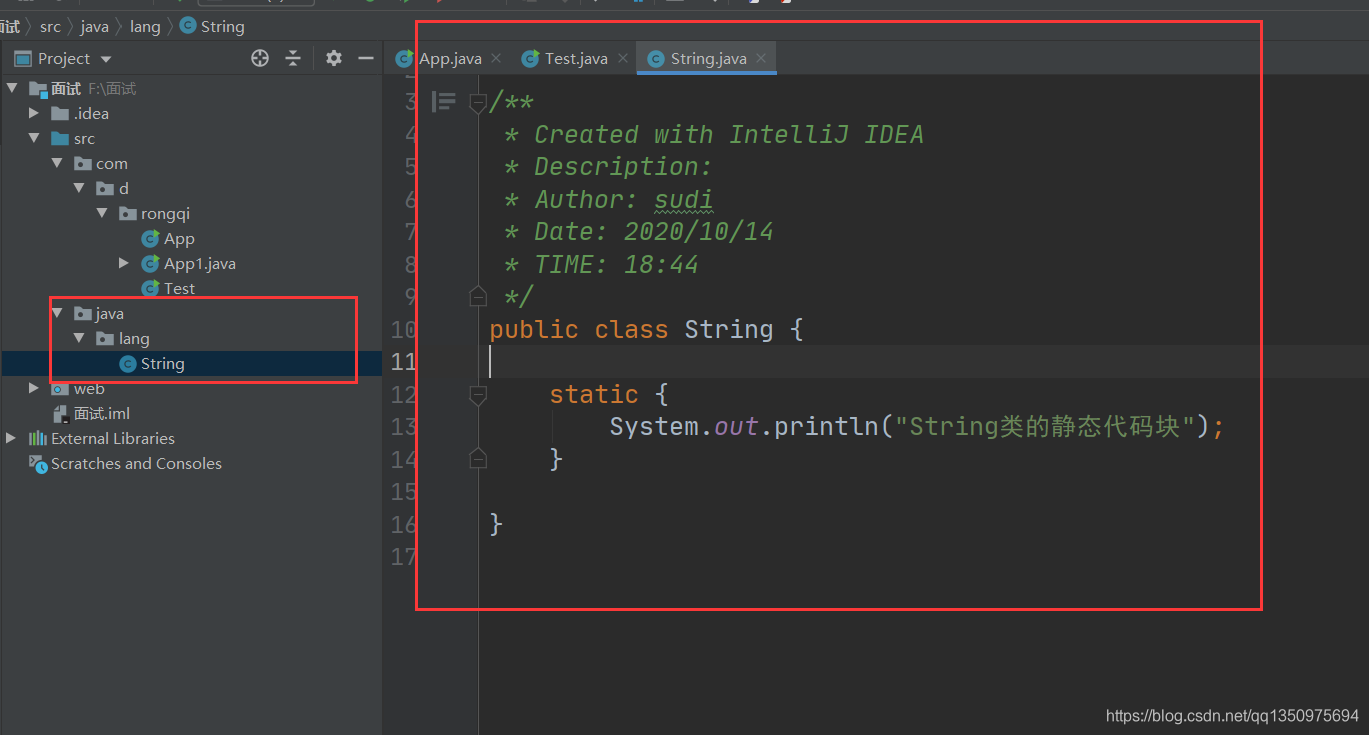Fold the static block at line 12

[478, 395]
